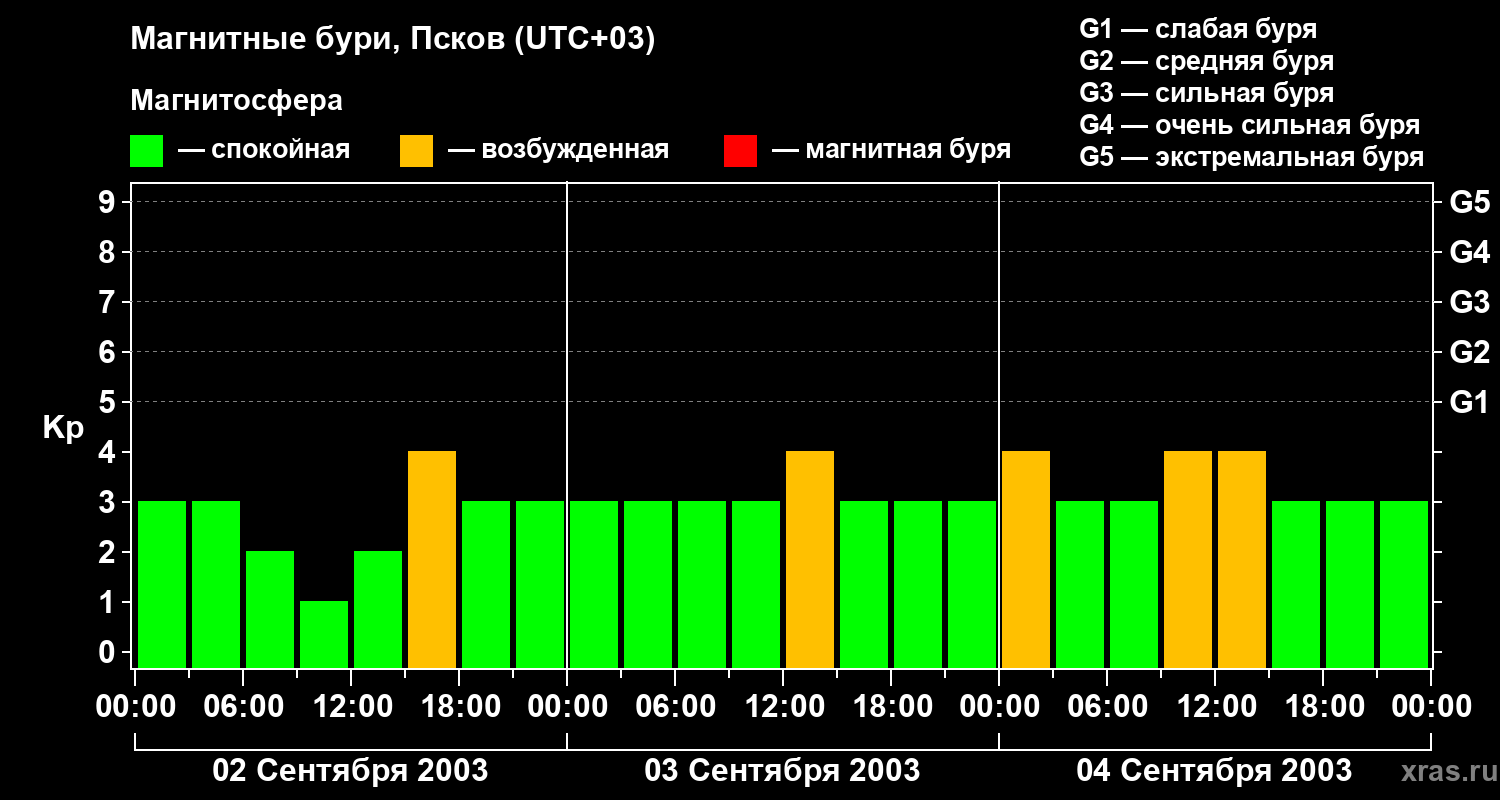Click the right-axis 'G2' tick label
Screen dimensions: 1500x800
[1469, 352]
